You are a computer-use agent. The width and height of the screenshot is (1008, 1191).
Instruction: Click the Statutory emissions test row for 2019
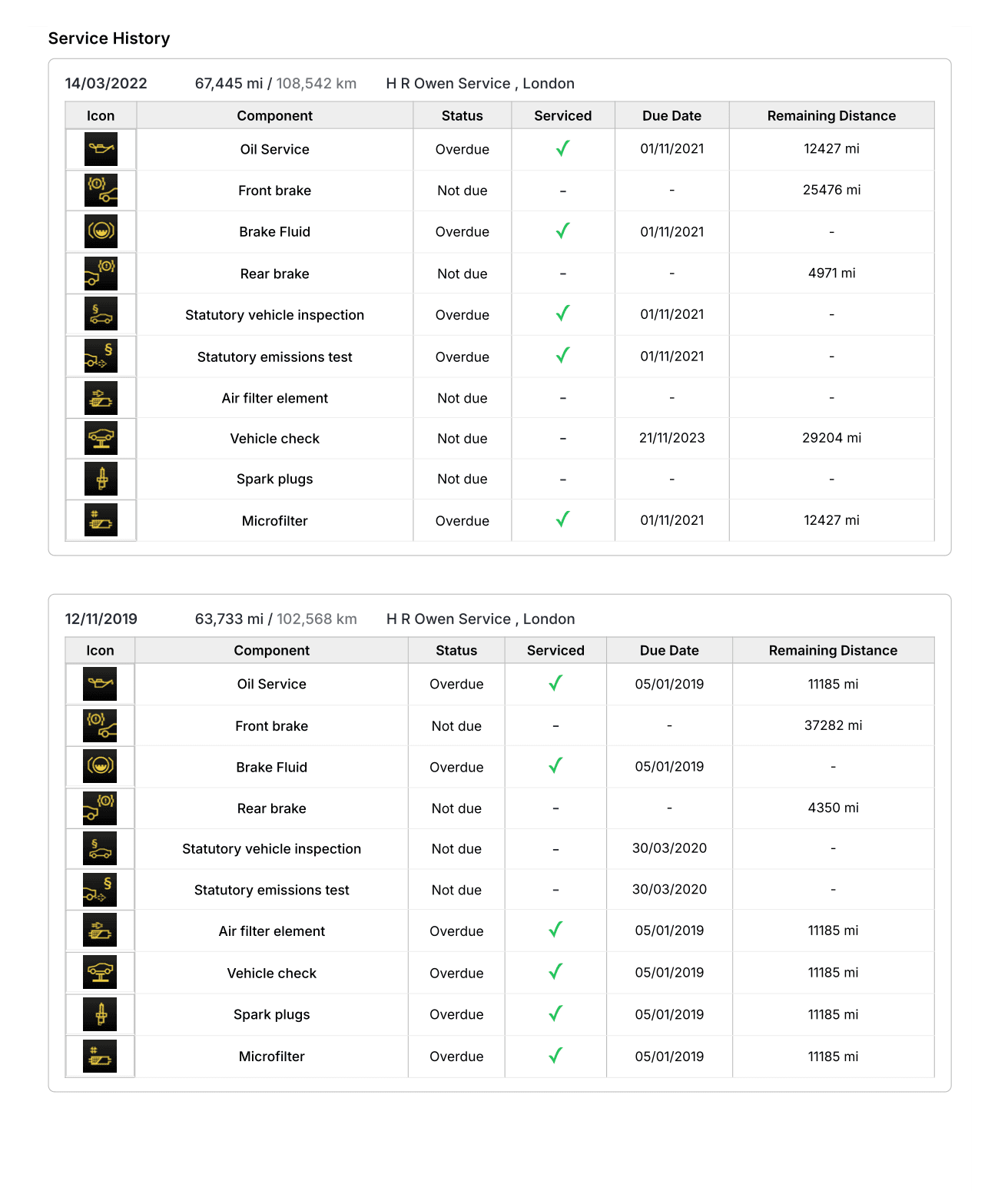(x=271, y=890)
